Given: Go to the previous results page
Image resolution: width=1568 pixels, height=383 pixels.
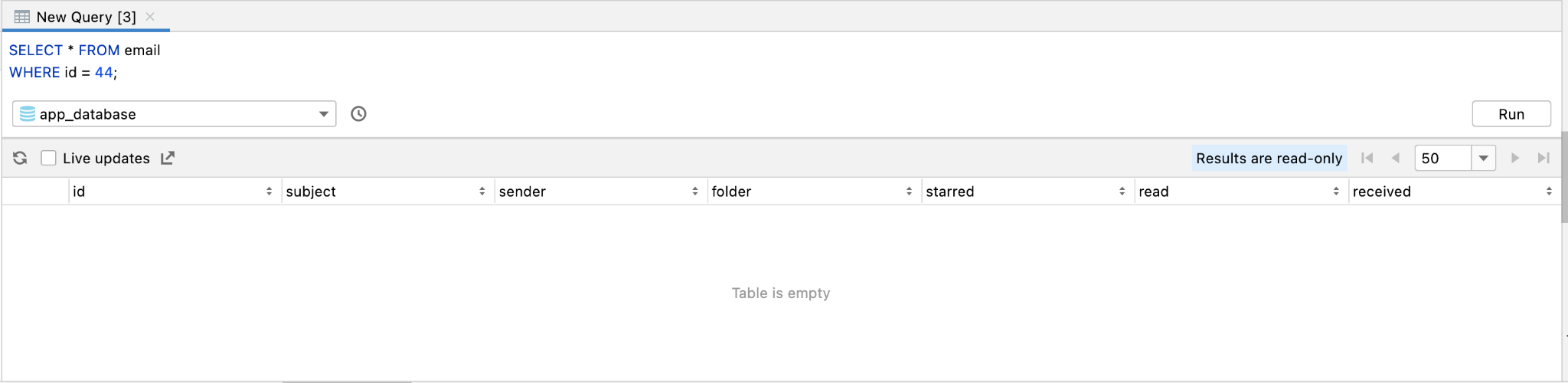Looking at the screenshot, I should coord(1395,158).
